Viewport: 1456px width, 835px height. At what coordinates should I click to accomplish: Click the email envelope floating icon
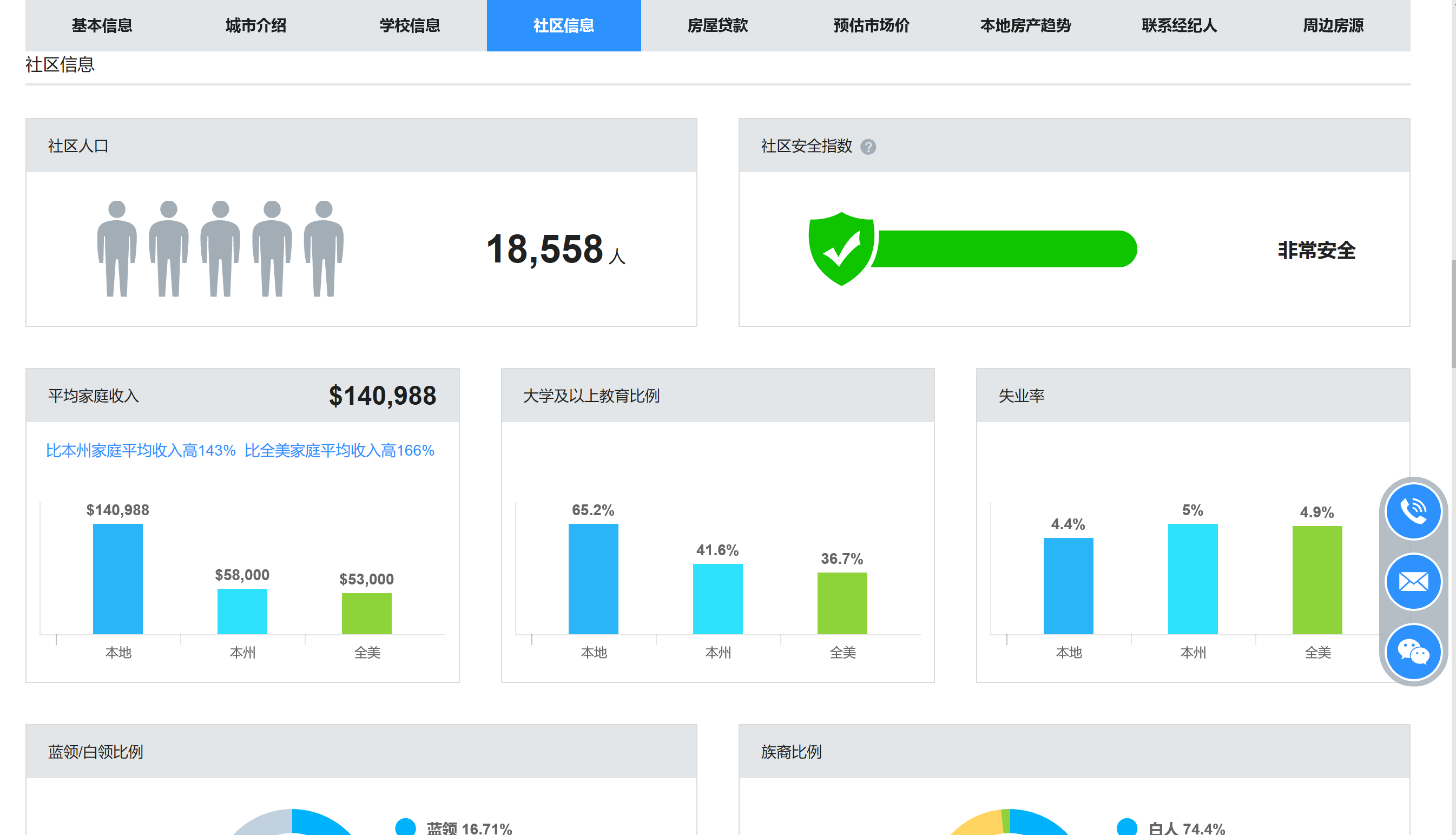coord(1413,582)
